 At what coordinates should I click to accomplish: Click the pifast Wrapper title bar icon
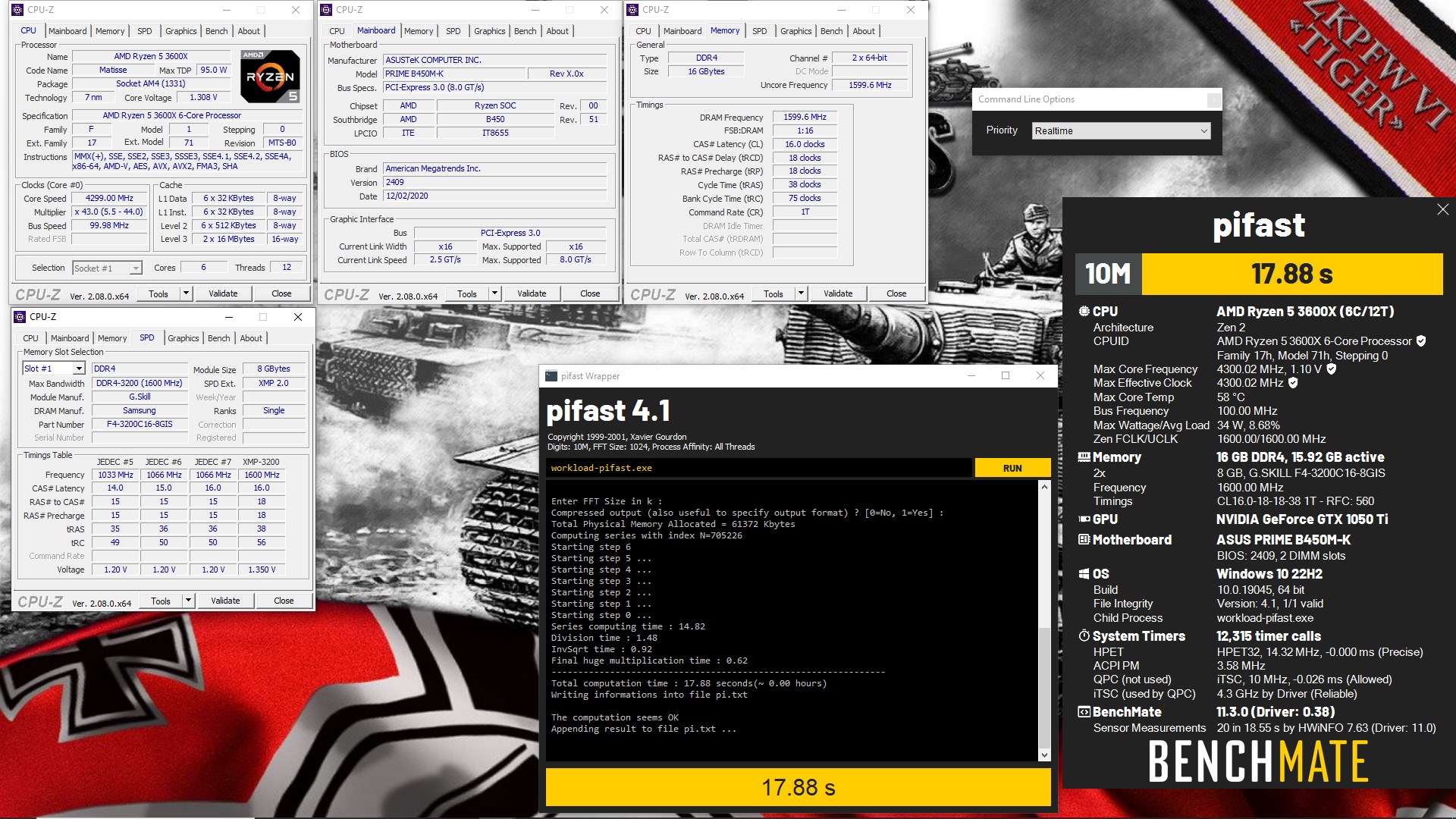[551, 376]
